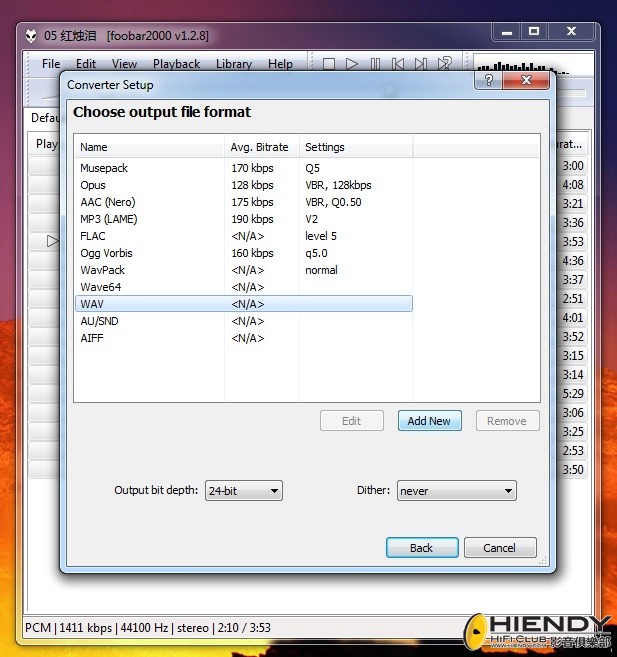Click the Next track toolbar icon

pyautogui.click(x=421, y=64)
